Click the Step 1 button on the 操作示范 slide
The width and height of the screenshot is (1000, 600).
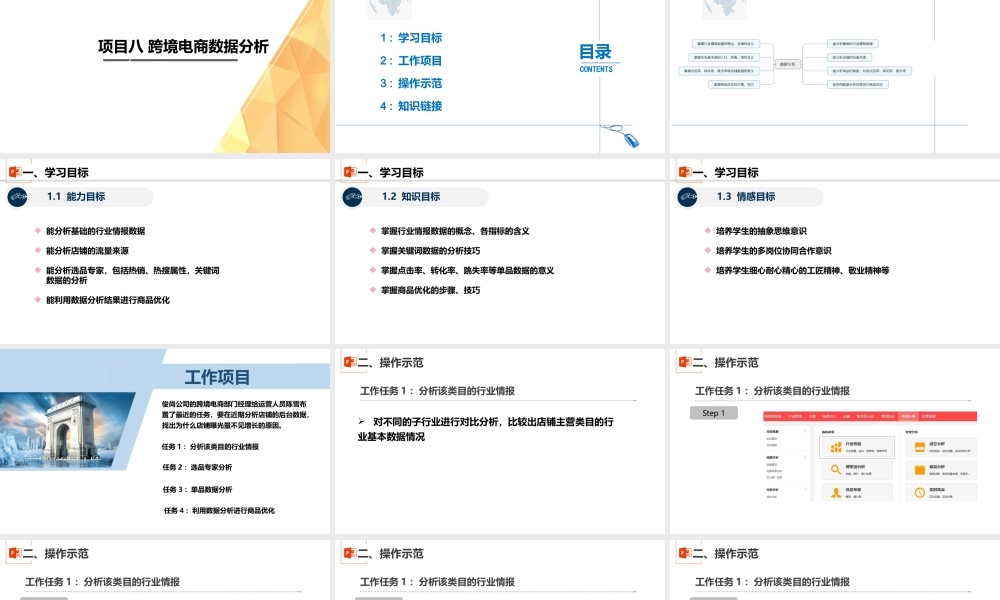tap(713, 414)
